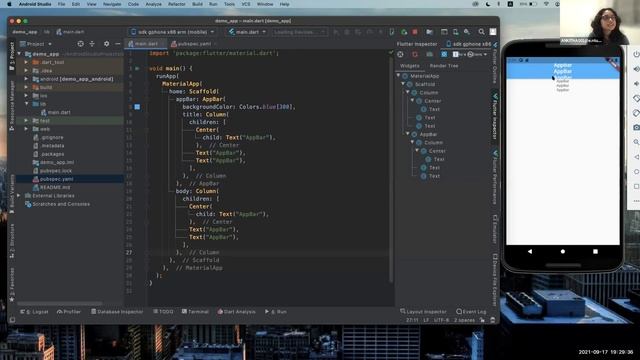Image resolution: width=640 pixels, height=360 pixels.
Task: Collapse the demo_app root folder
Action: pos(19,54)
